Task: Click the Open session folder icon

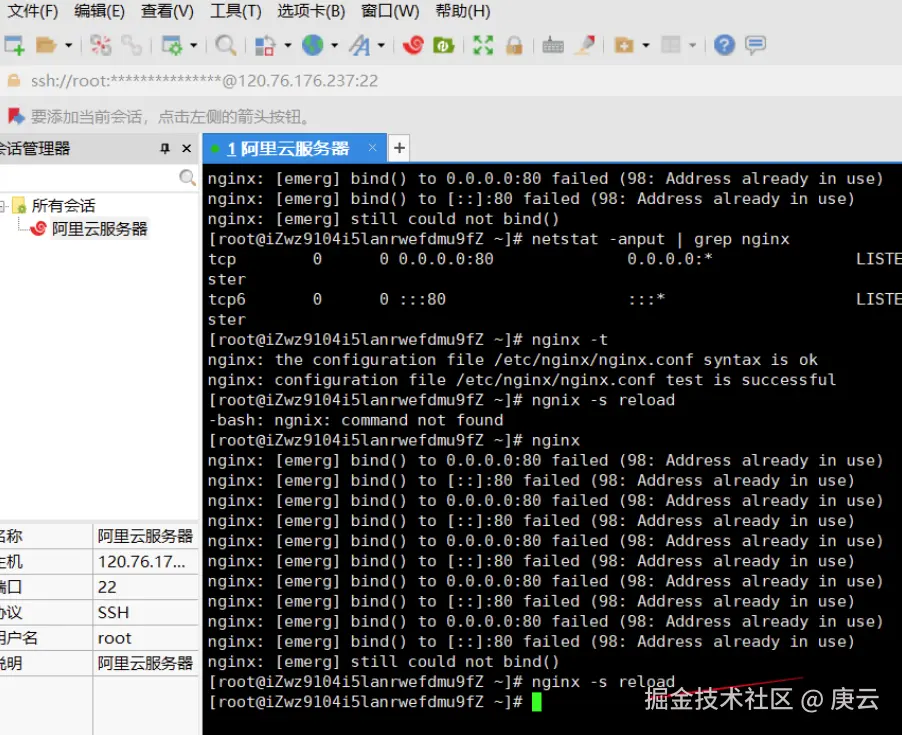Action: 45,45
